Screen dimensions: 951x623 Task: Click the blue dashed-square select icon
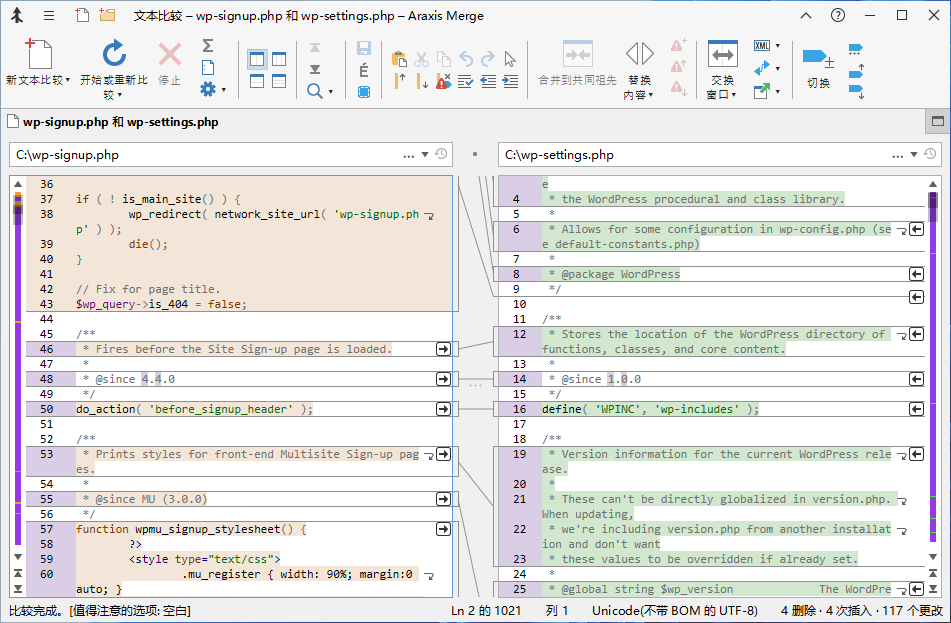pyautogui.click(x=364, y=92)
